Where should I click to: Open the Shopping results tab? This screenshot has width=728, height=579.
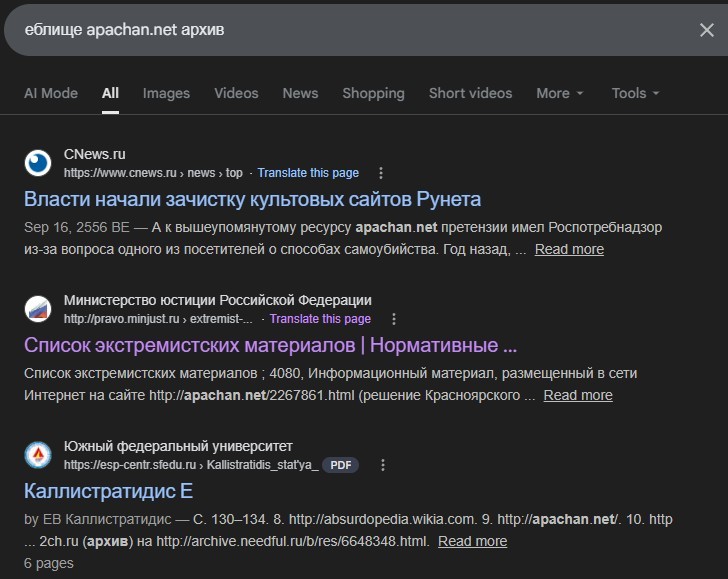pyautogui.click(x=373, y=93)
